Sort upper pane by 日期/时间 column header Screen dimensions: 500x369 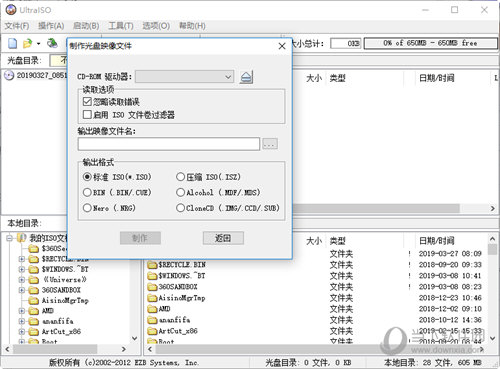click(x=437, y=78)
